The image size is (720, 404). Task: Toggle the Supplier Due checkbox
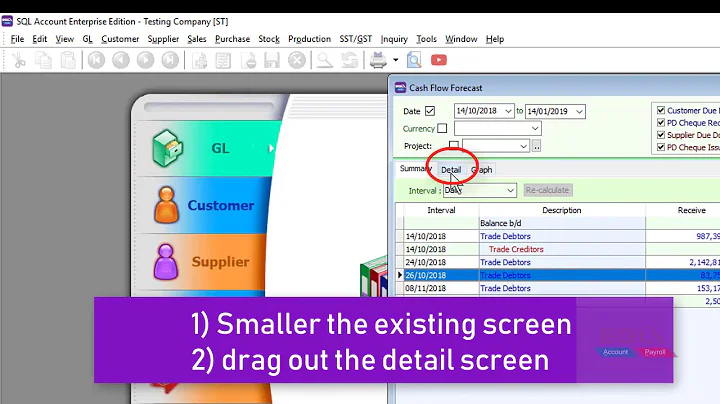(x=661, y=135)
